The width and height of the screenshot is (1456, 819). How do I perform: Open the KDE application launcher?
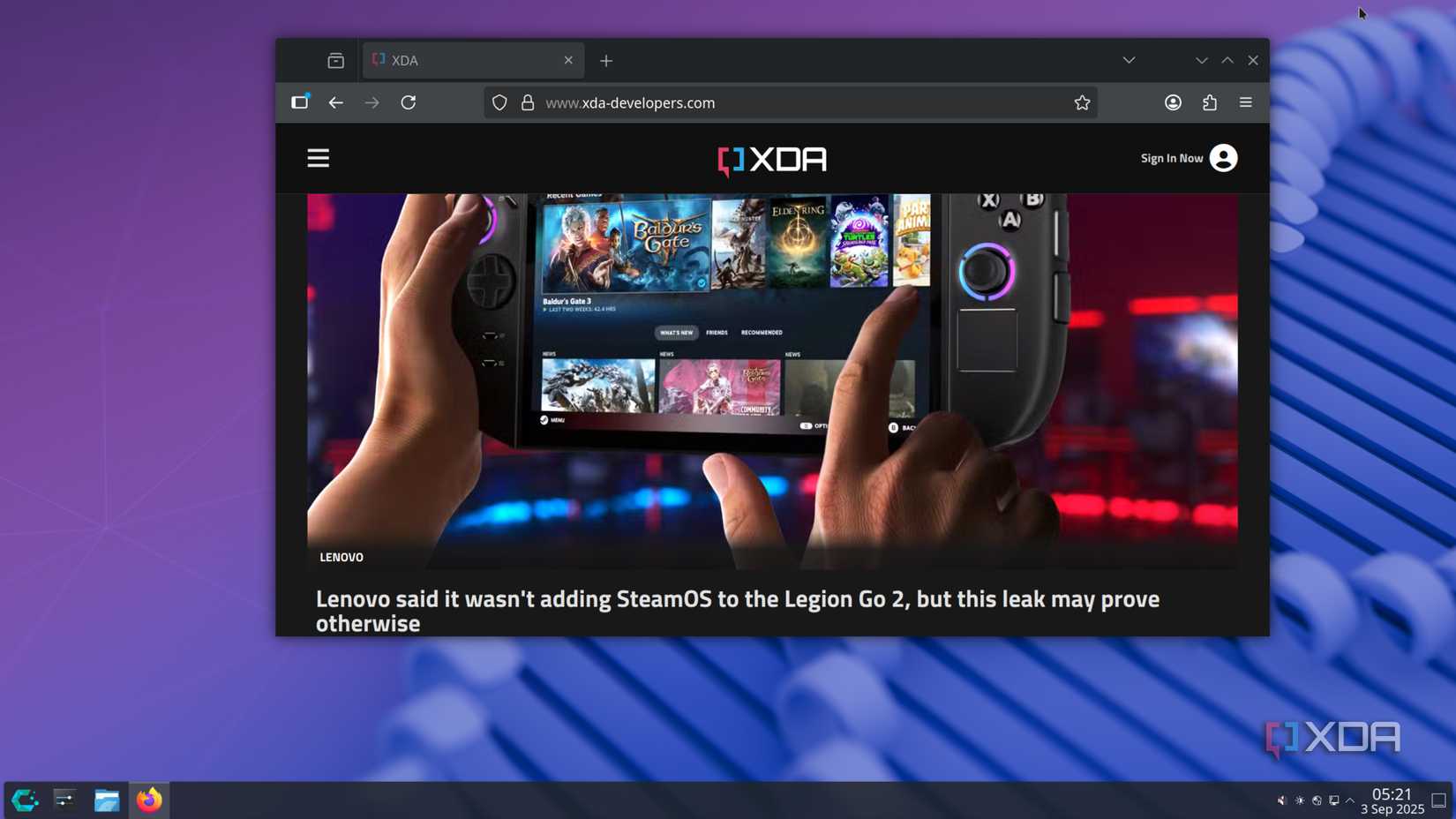point(22,800)
